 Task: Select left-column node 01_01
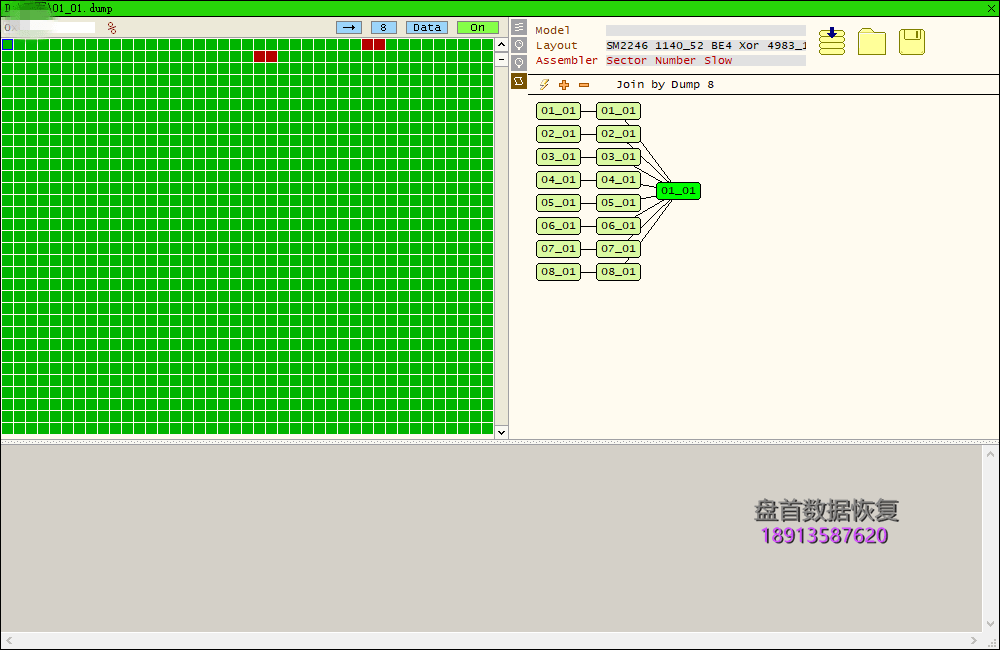pyautogui.click(x=559, y=111)
